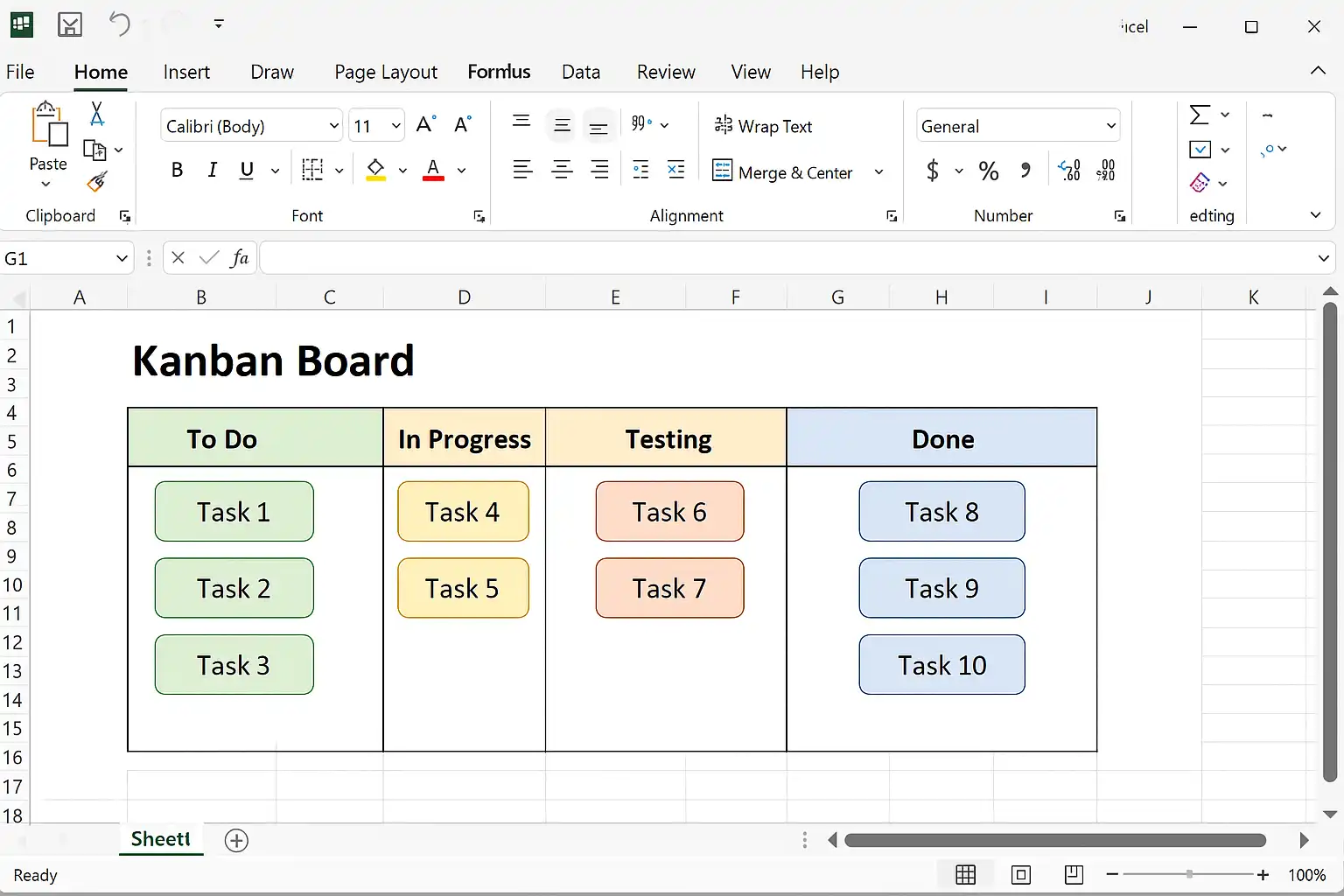
Task: Expand the formula bar
Action: point(1323,258)
